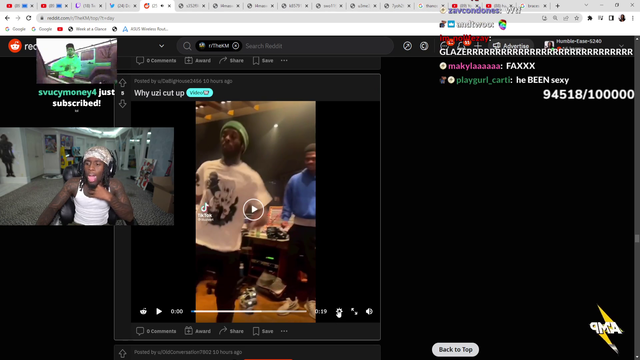The image size is (640, 360).
Task: Open video settings gear icon
Action: (339, 312)
